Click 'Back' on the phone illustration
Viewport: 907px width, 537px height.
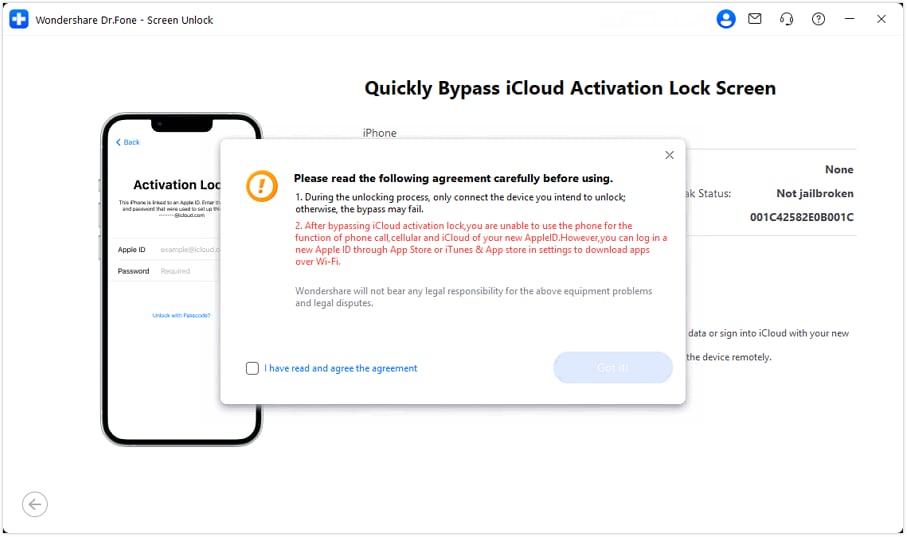point(128,142)
